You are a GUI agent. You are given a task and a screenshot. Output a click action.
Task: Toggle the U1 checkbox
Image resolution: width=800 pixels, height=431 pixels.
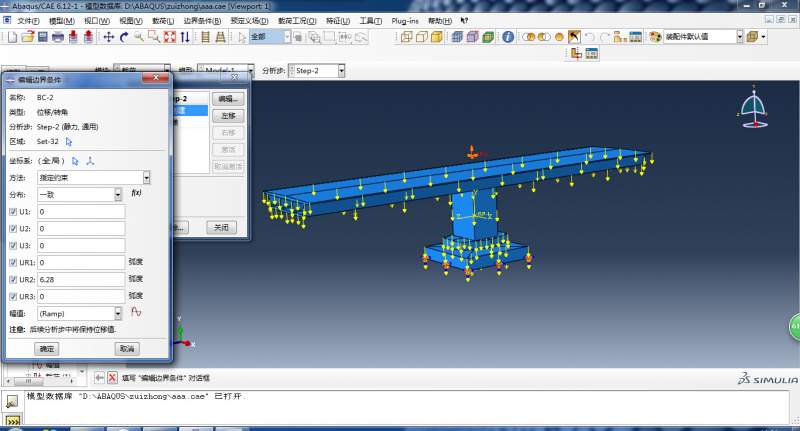13,212
